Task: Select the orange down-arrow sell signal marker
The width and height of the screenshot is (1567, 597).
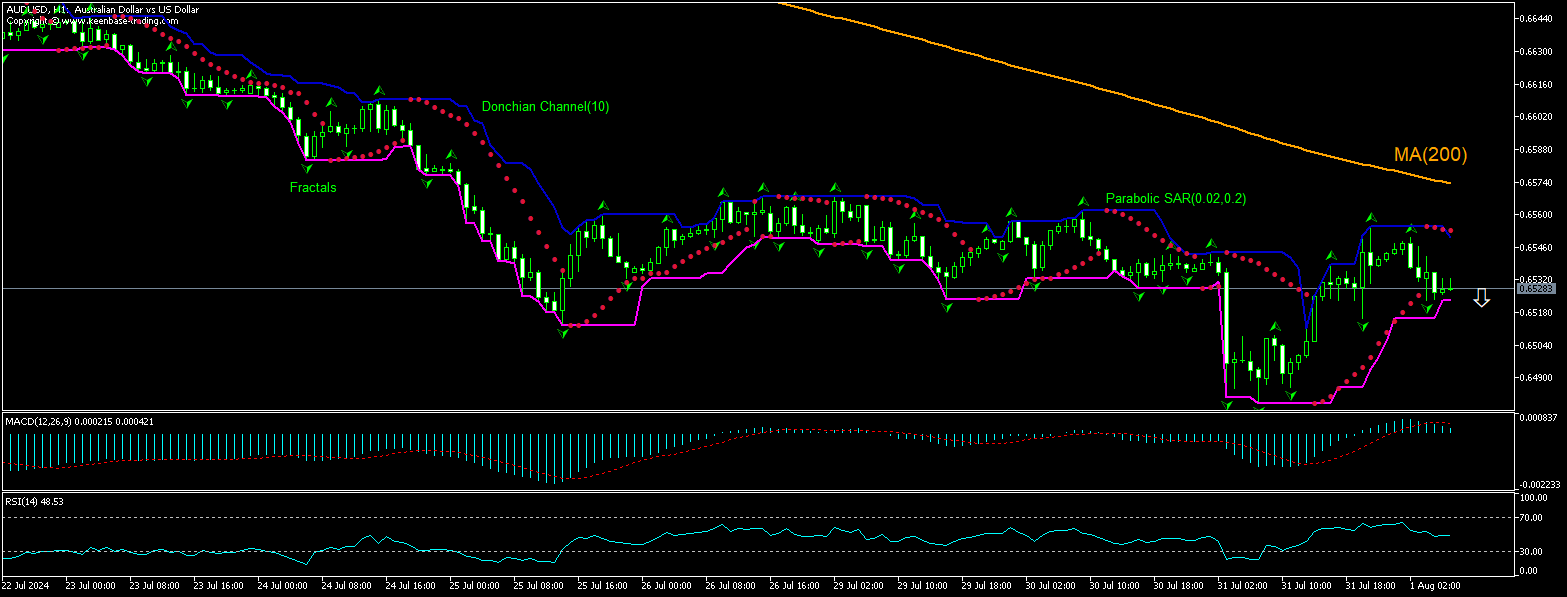Action: point(1481,297)
